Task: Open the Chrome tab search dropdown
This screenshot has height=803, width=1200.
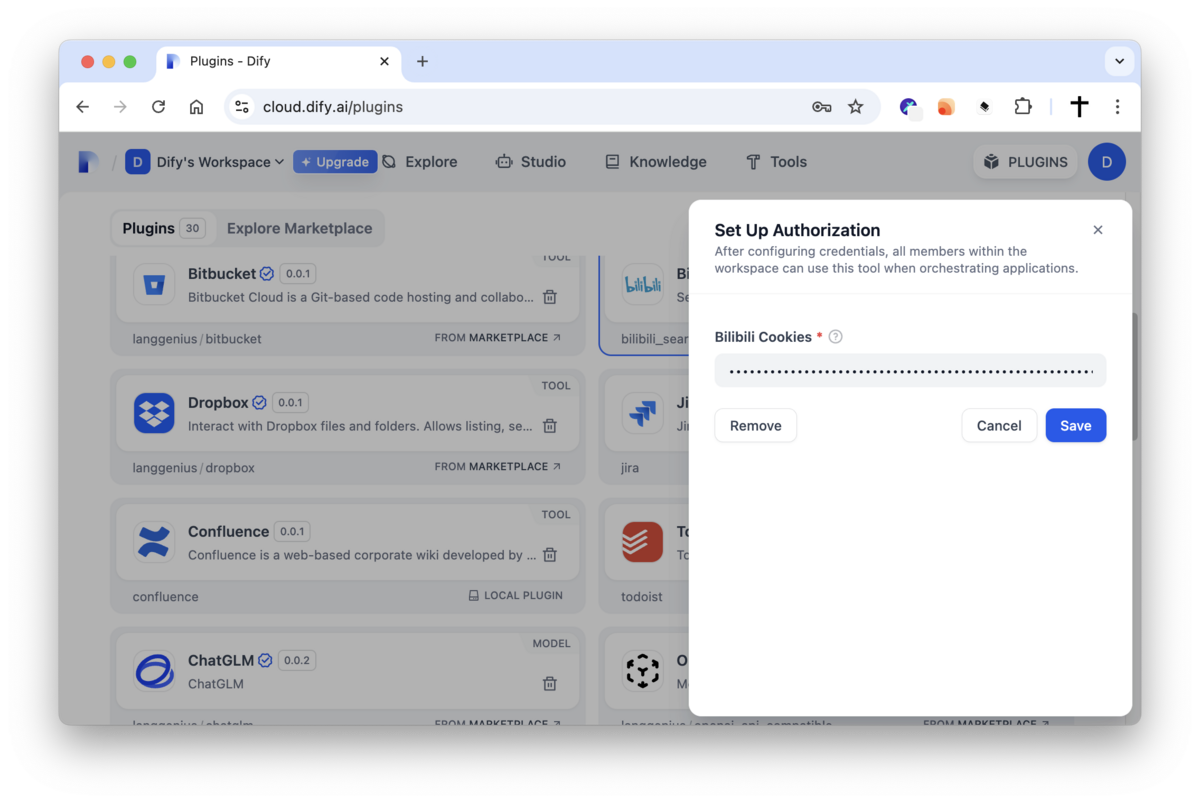Action: coord(1119,61)
